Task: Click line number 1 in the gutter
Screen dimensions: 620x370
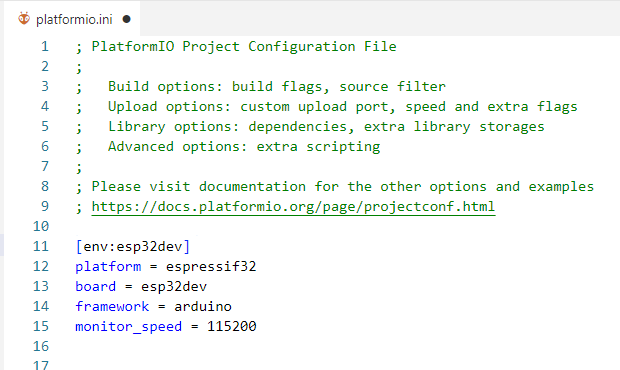Action: [45, 47]
